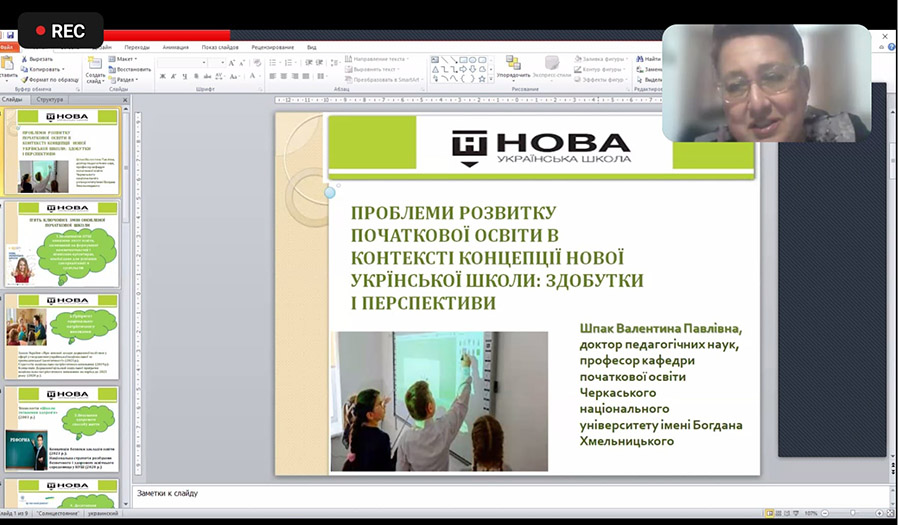
Task: Open Shape Fill (Заливка фигуры) color menu
Action: coord(601,59)
